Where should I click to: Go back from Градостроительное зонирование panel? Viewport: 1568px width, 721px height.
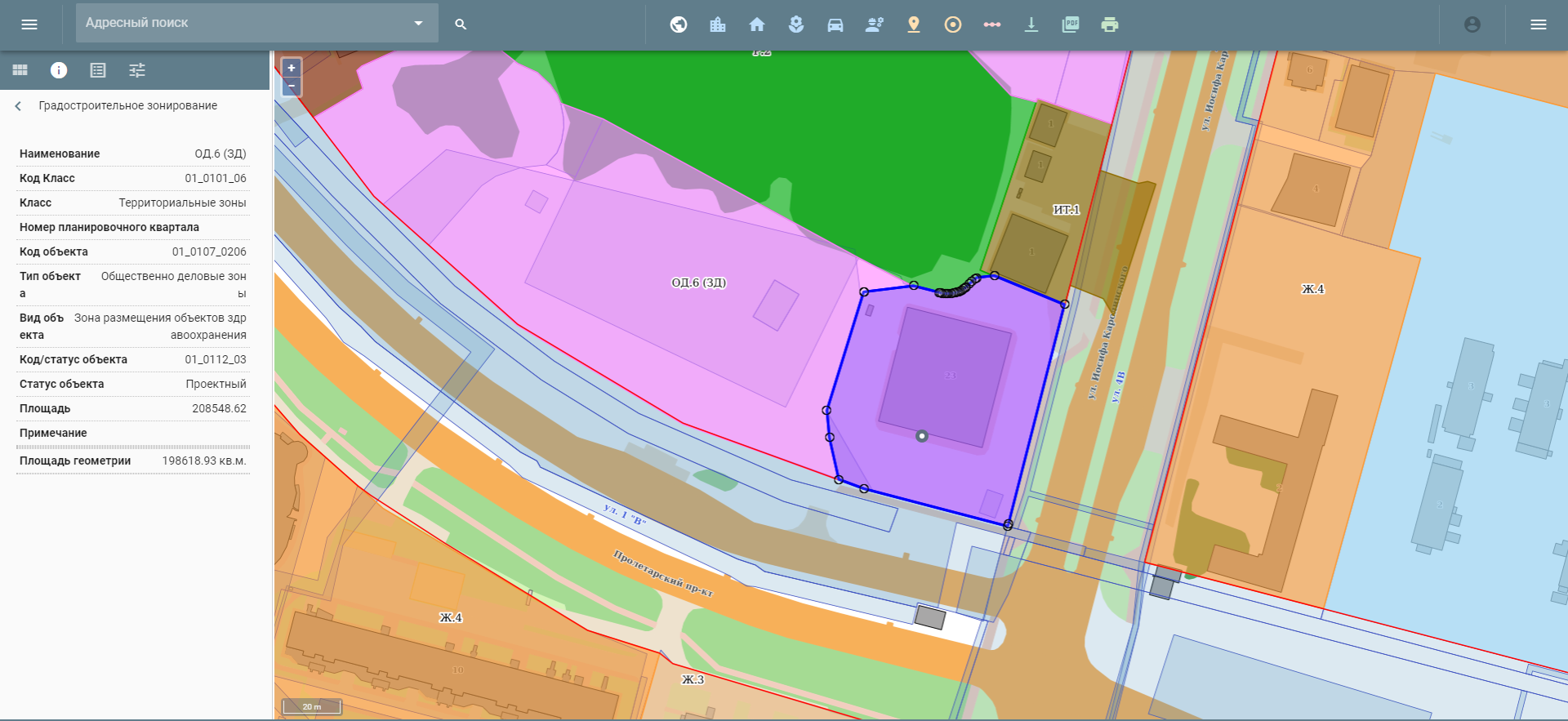click(x=18, y=106)
